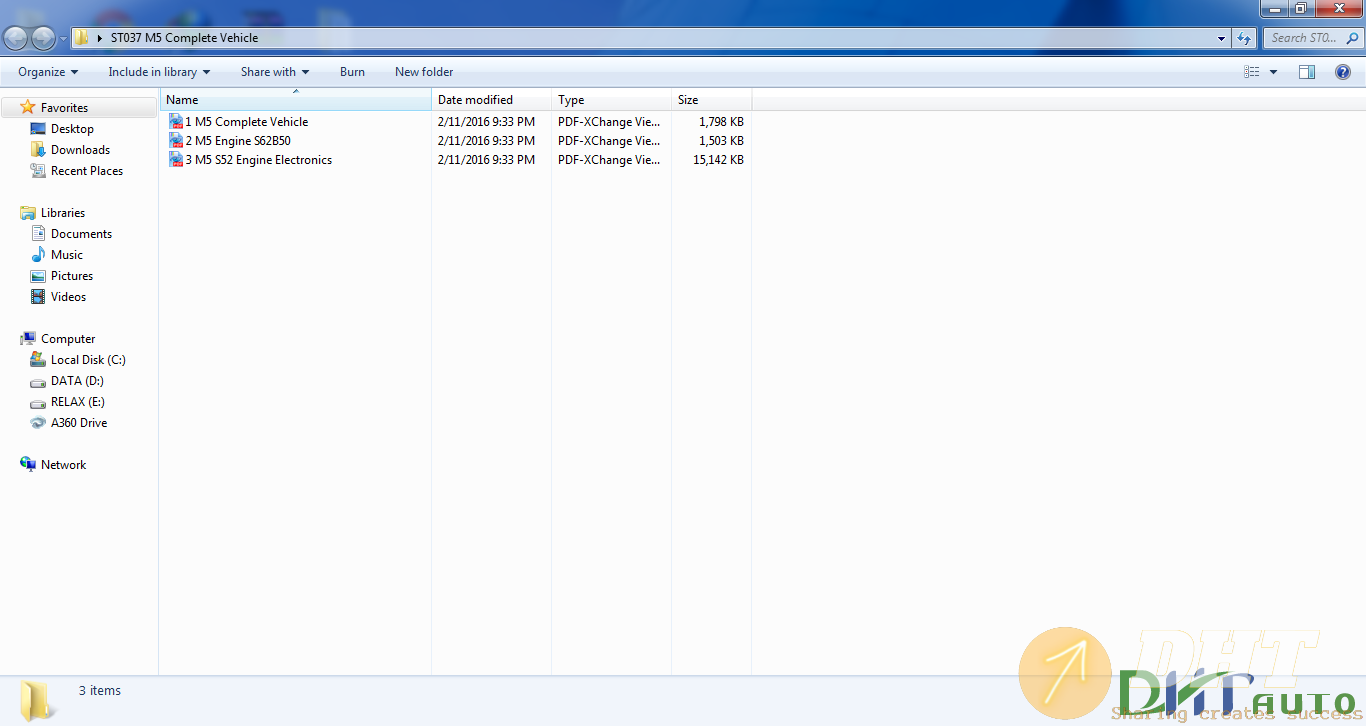
Task: Click the Change your view icon
Action: click(1251, 72)
